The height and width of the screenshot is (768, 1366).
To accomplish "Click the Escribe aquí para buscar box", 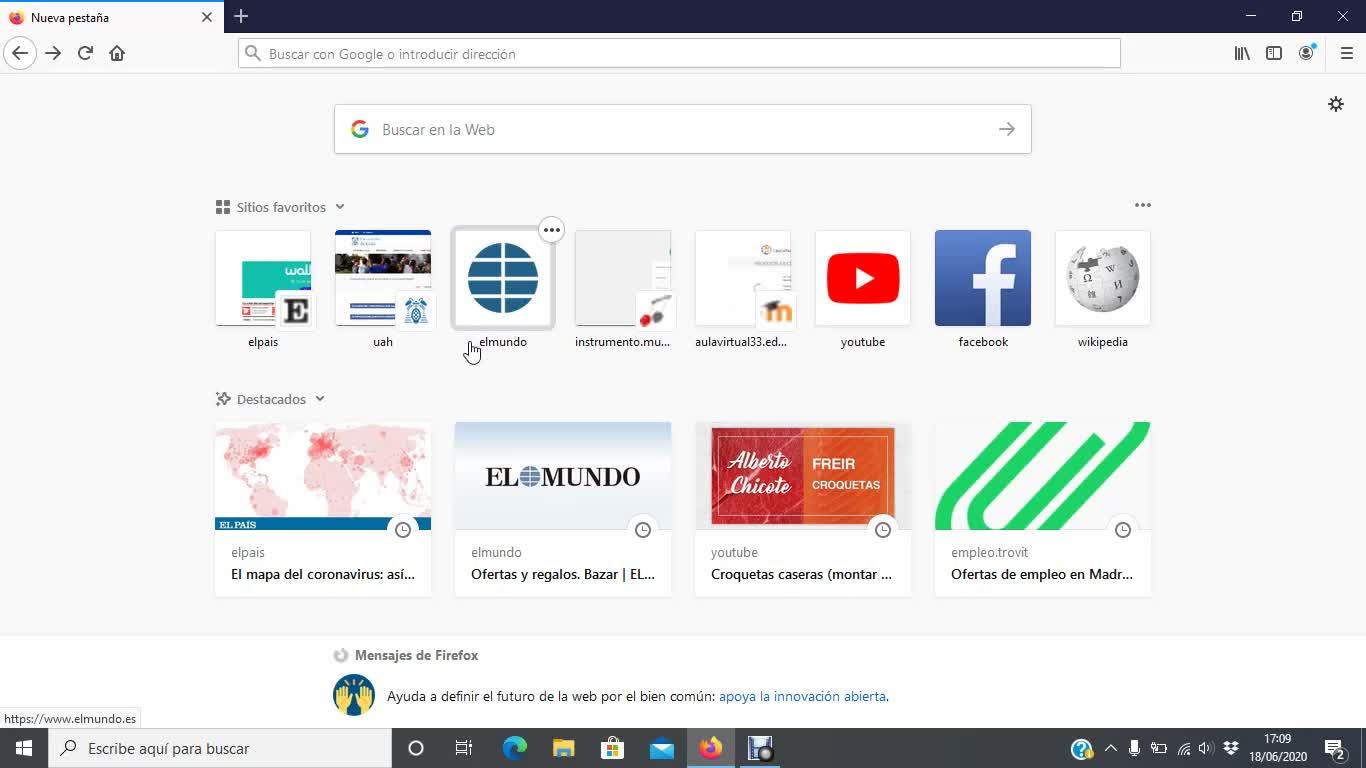I will click(x=220, y=748).
